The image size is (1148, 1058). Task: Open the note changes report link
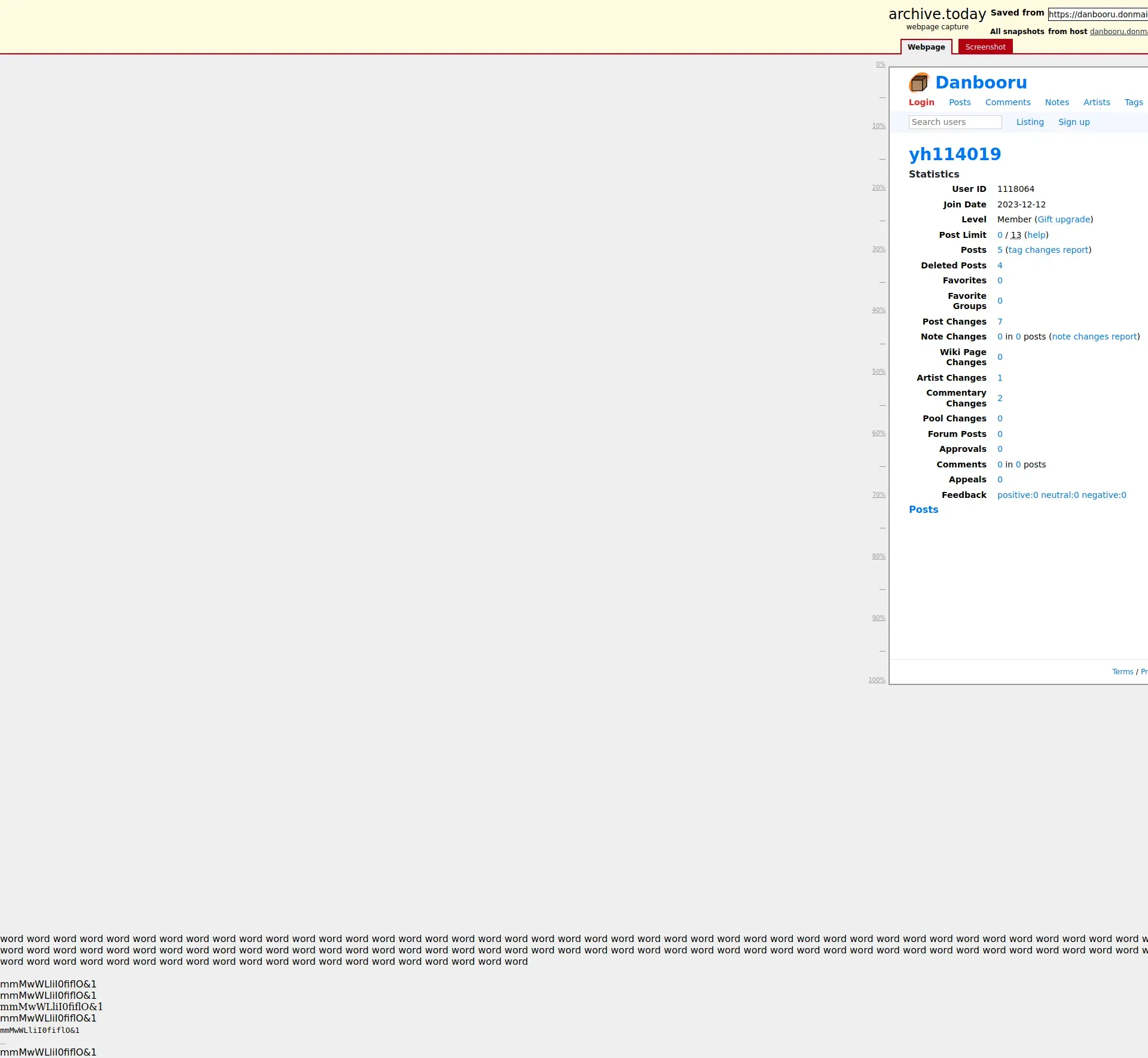[x=1094, y=337]
